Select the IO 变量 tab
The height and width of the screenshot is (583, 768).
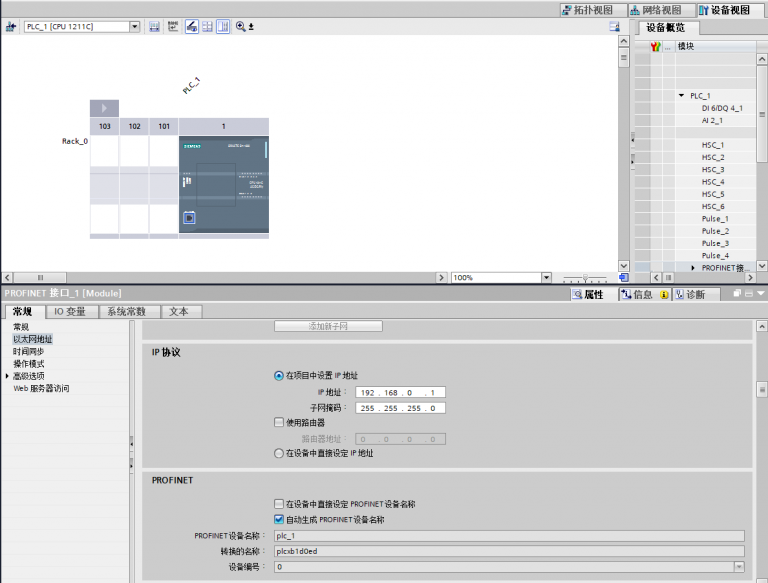pyautogui.click(x=70, y=312)
